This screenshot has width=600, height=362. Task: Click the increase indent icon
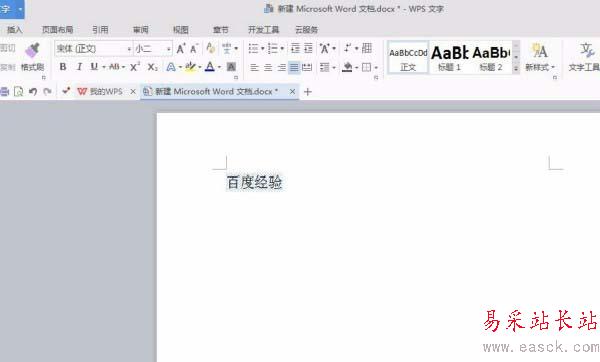coord(308,48)
